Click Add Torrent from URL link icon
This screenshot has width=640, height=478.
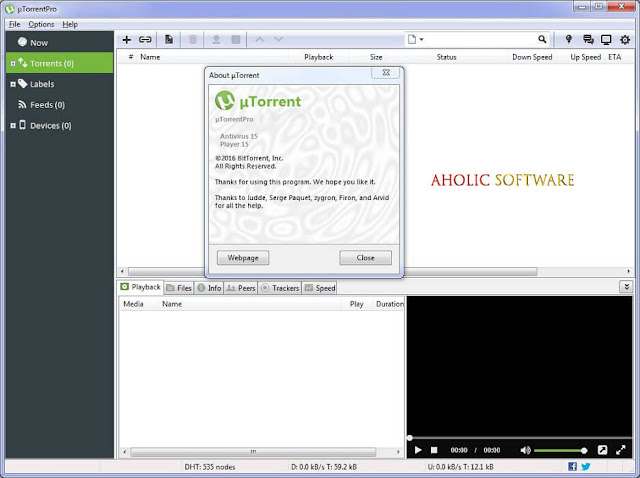145,40
